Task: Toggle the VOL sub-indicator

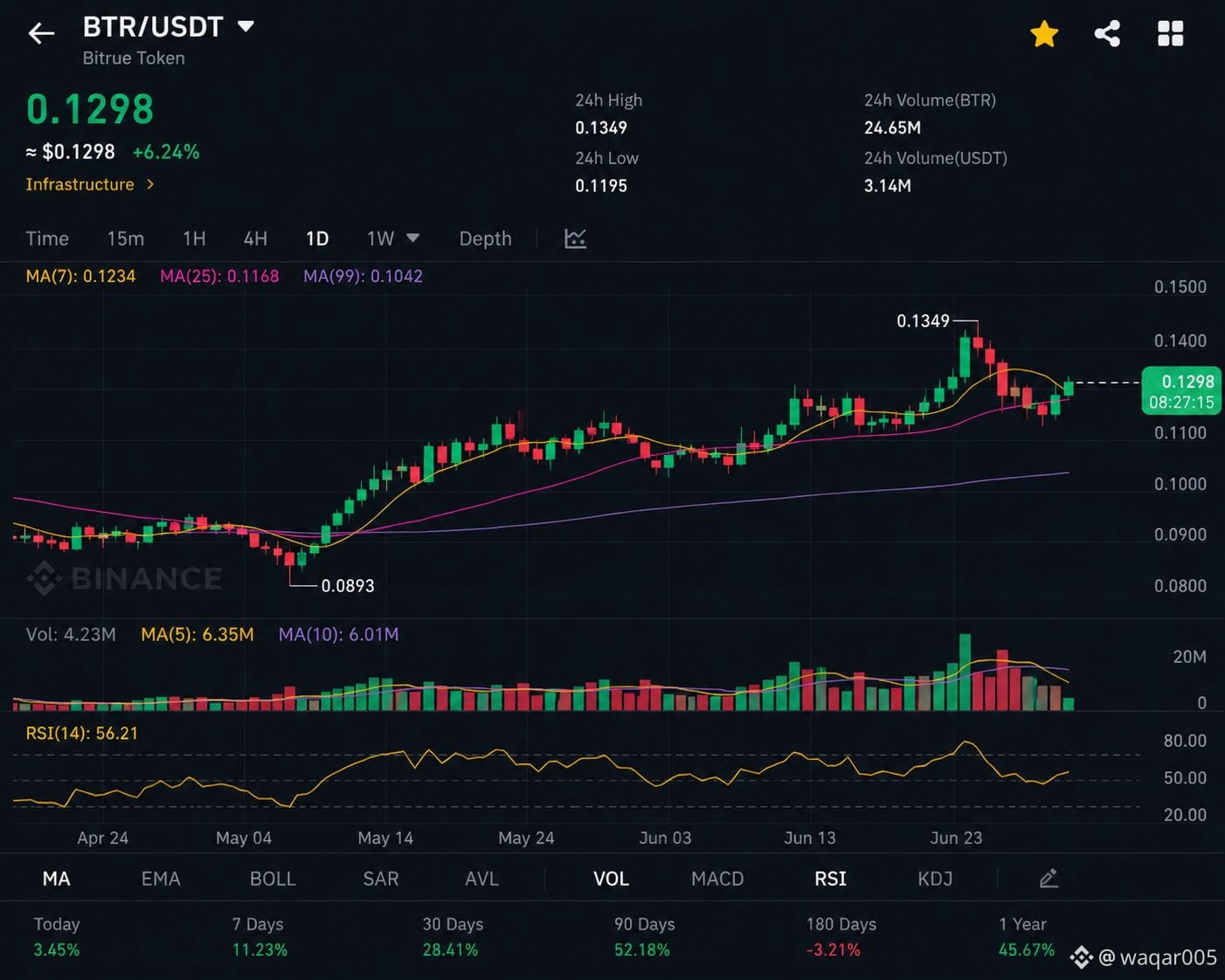Action: 611,879
